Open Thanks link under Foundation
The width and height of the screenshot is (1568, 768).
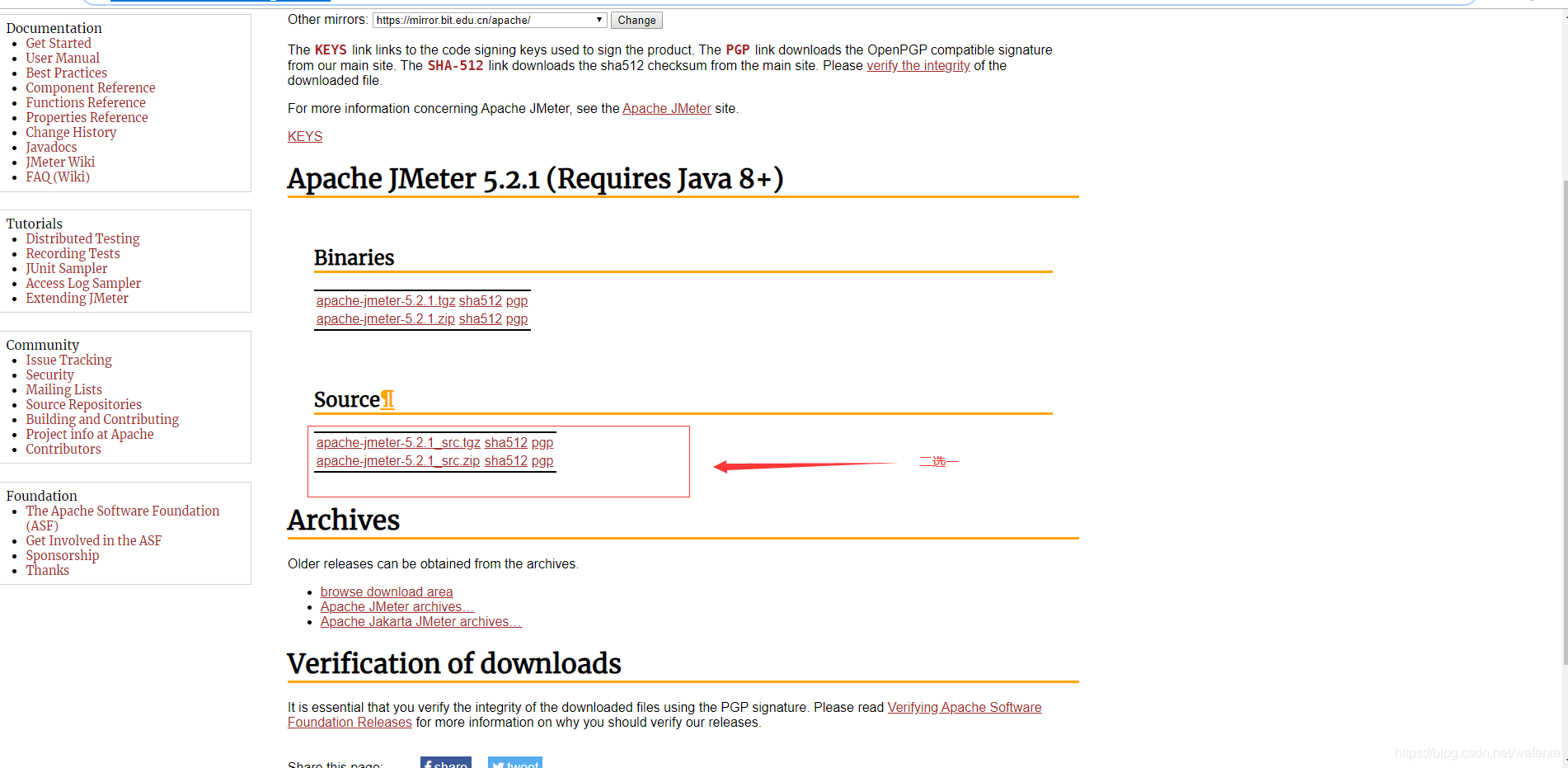coord(48,570)
